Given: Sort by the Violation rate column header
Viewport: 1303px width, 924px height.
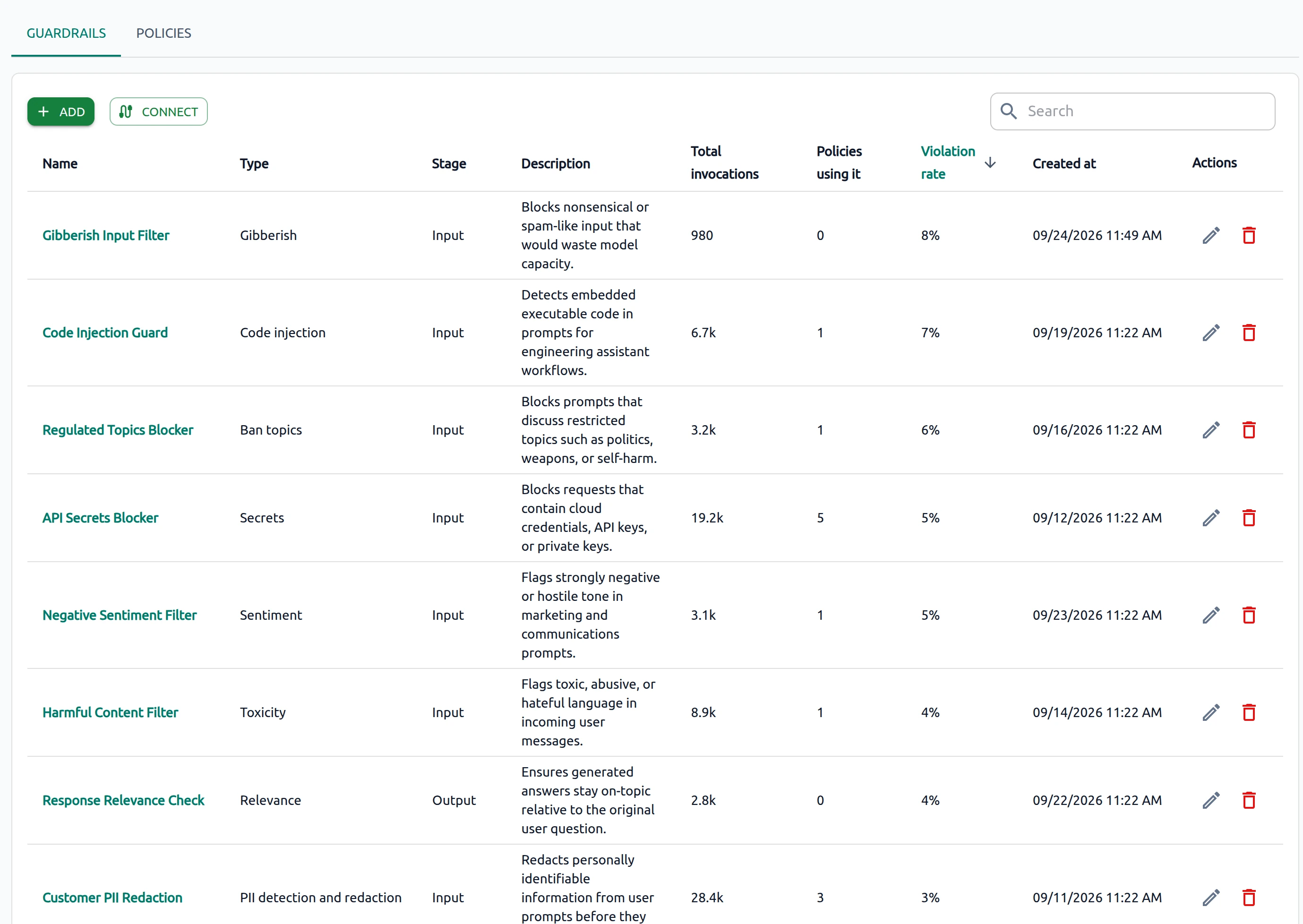Looking at the screenshot, I should [948, 163].
